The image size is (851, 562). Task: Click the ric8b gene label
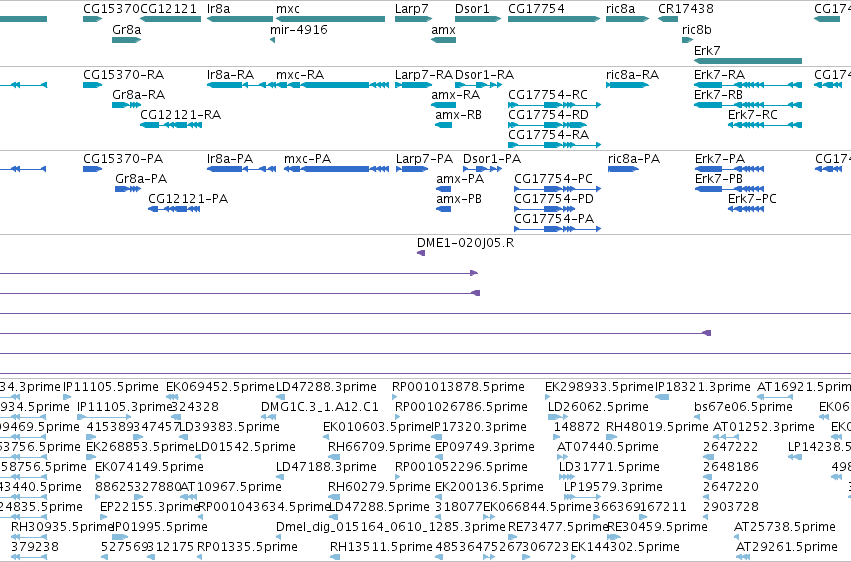point(696,29)
